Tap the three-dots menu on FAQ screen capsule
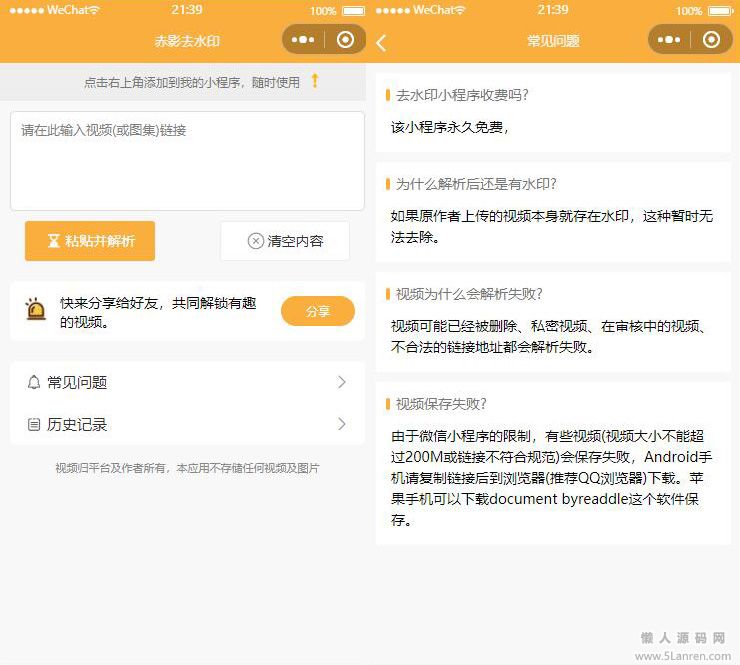 [x=669, y=40]
